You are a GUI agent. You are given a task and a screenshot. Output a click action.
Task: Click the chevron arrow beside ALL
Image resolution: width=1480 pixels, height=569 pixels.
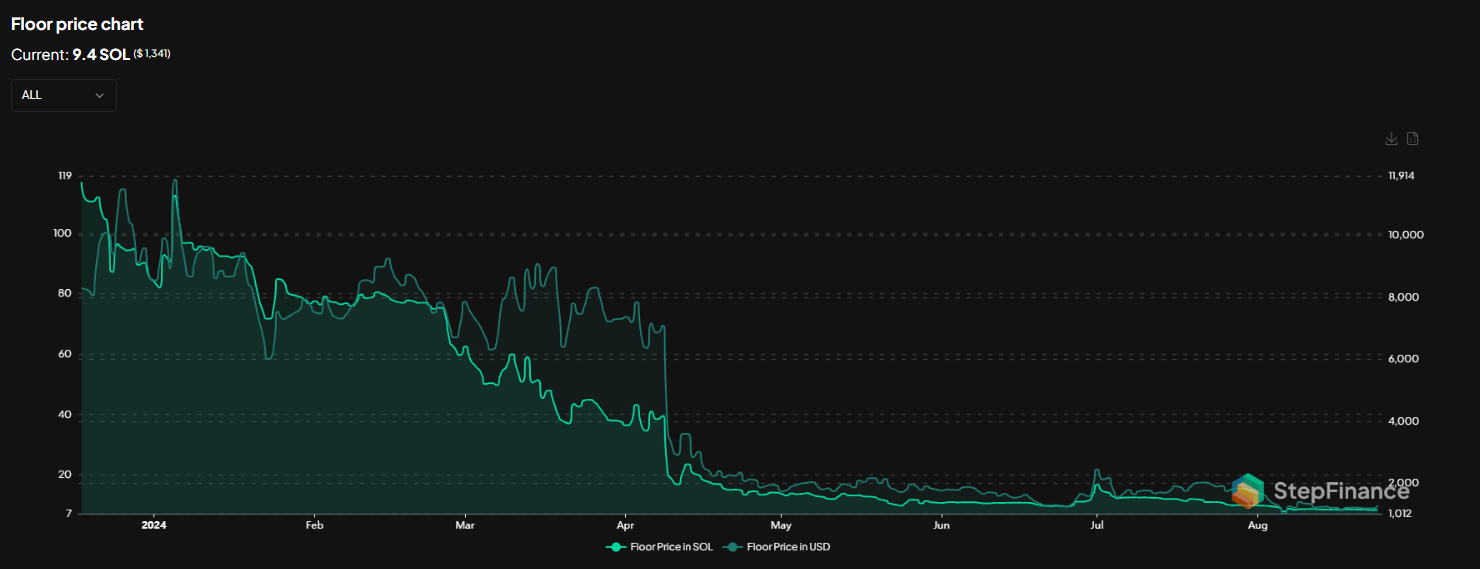click(99, 95)
